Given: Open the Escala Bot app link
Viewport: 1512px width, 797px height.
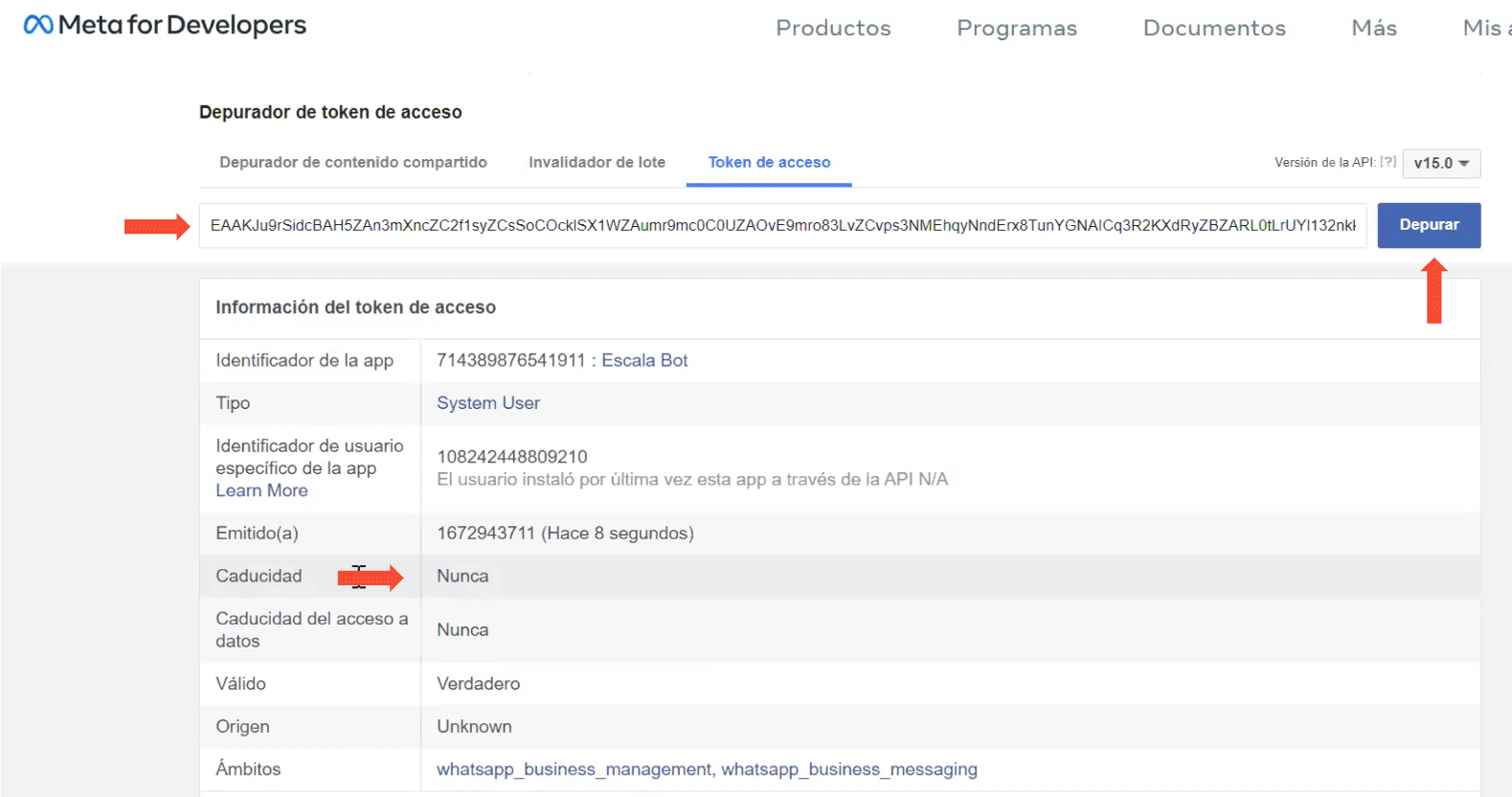Looking at the screenshot, I should click(644, 360).
